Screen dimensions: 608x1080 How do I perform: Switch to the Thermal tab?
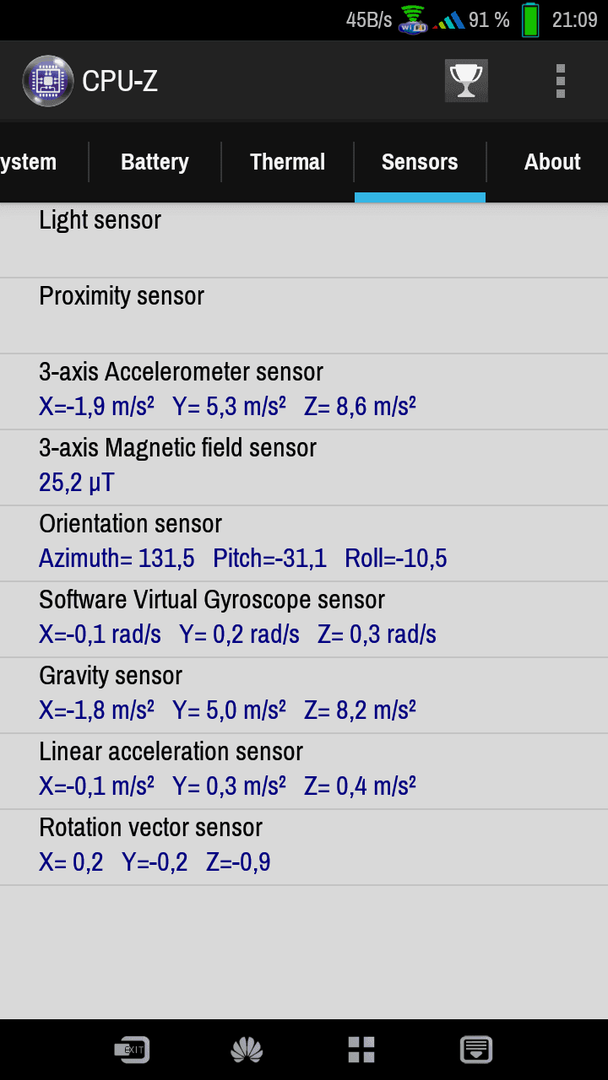point(288,162)
